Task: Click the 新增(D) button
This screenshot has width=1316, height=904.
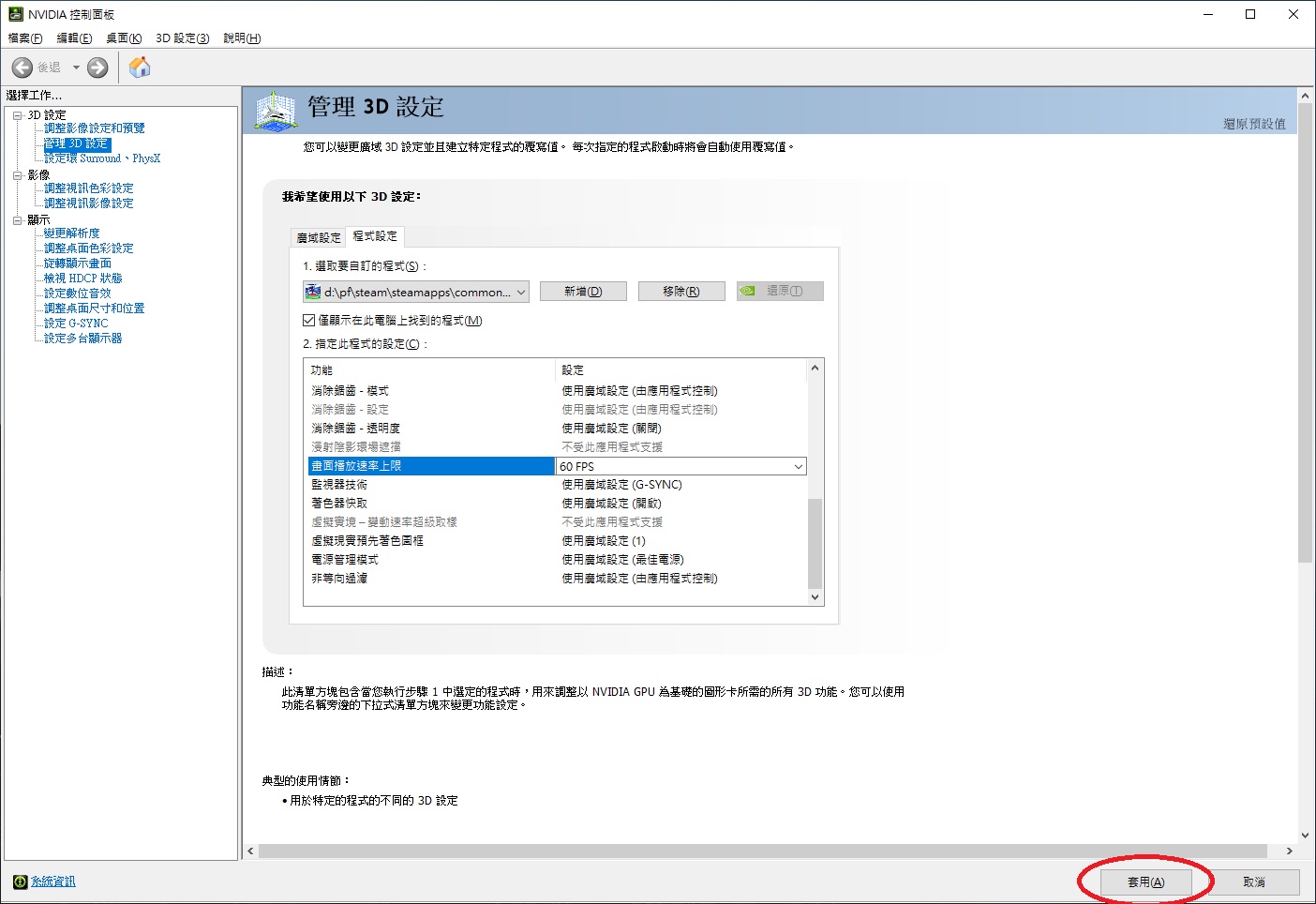Action: pos(583,292)
